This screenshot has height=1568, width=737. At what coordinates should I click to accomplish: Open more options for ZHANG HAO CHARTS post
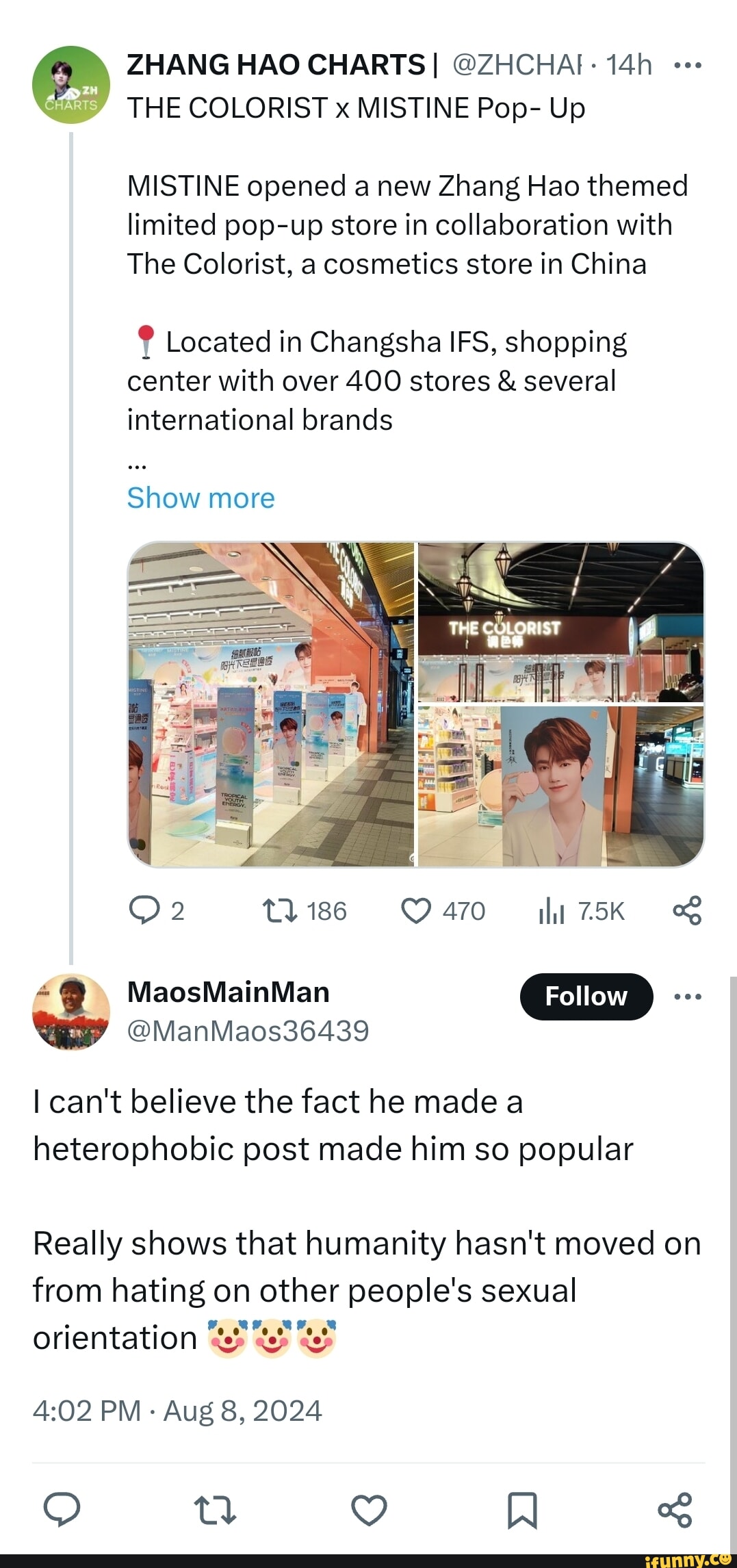click(x=687, y=66)
